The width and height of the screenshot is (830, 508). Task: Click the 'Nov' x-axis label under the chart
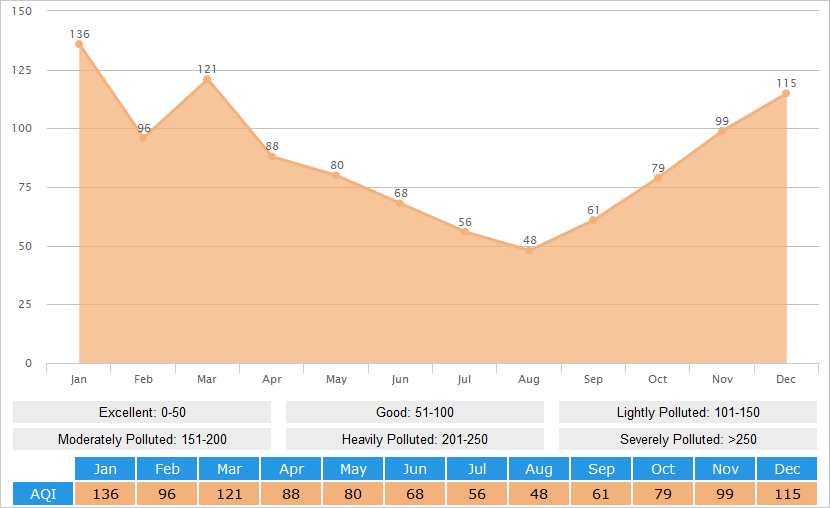(x=722, y=379)
